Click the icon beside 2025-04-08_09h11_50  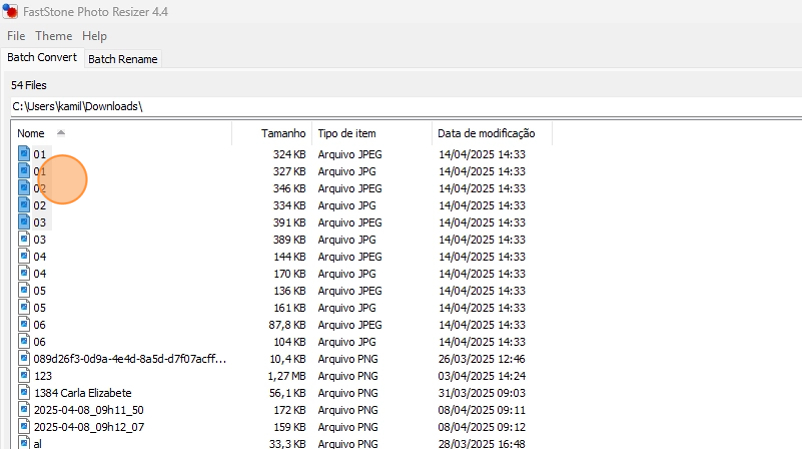click(25, 410)
